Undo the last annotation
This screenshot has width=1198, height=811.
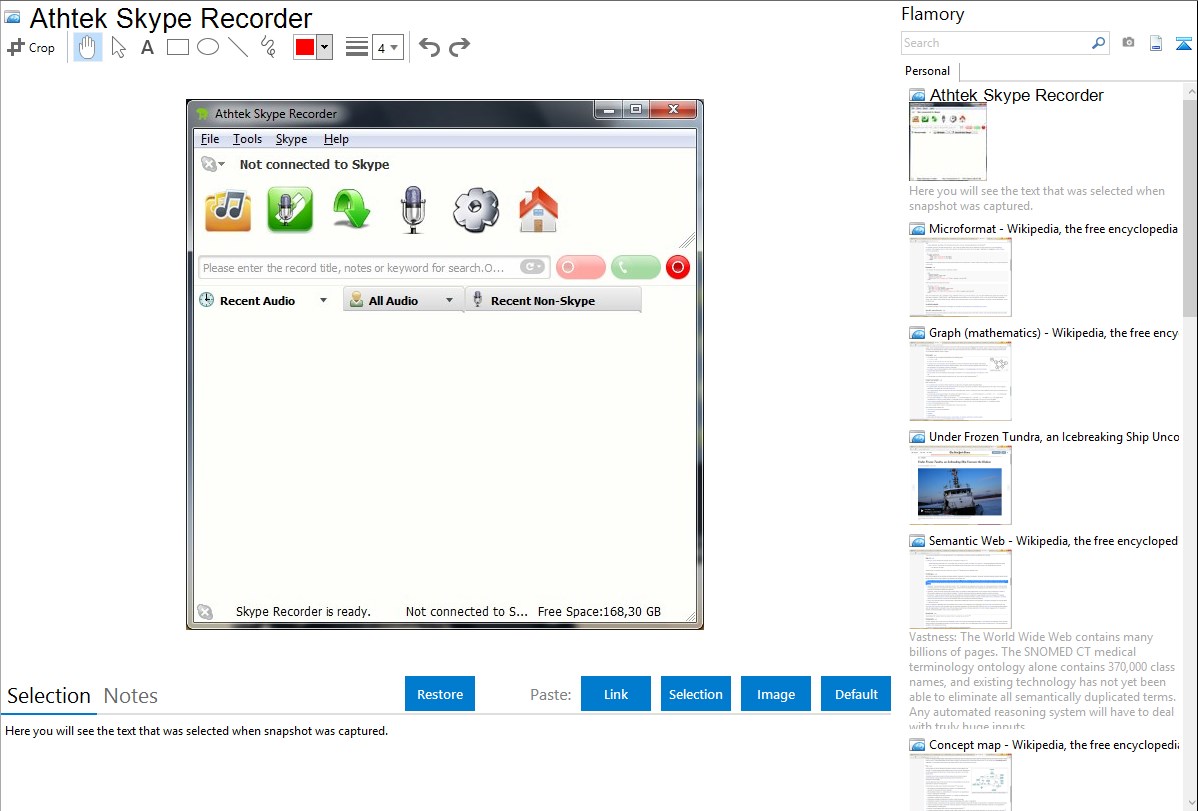(x=429, y=47)
